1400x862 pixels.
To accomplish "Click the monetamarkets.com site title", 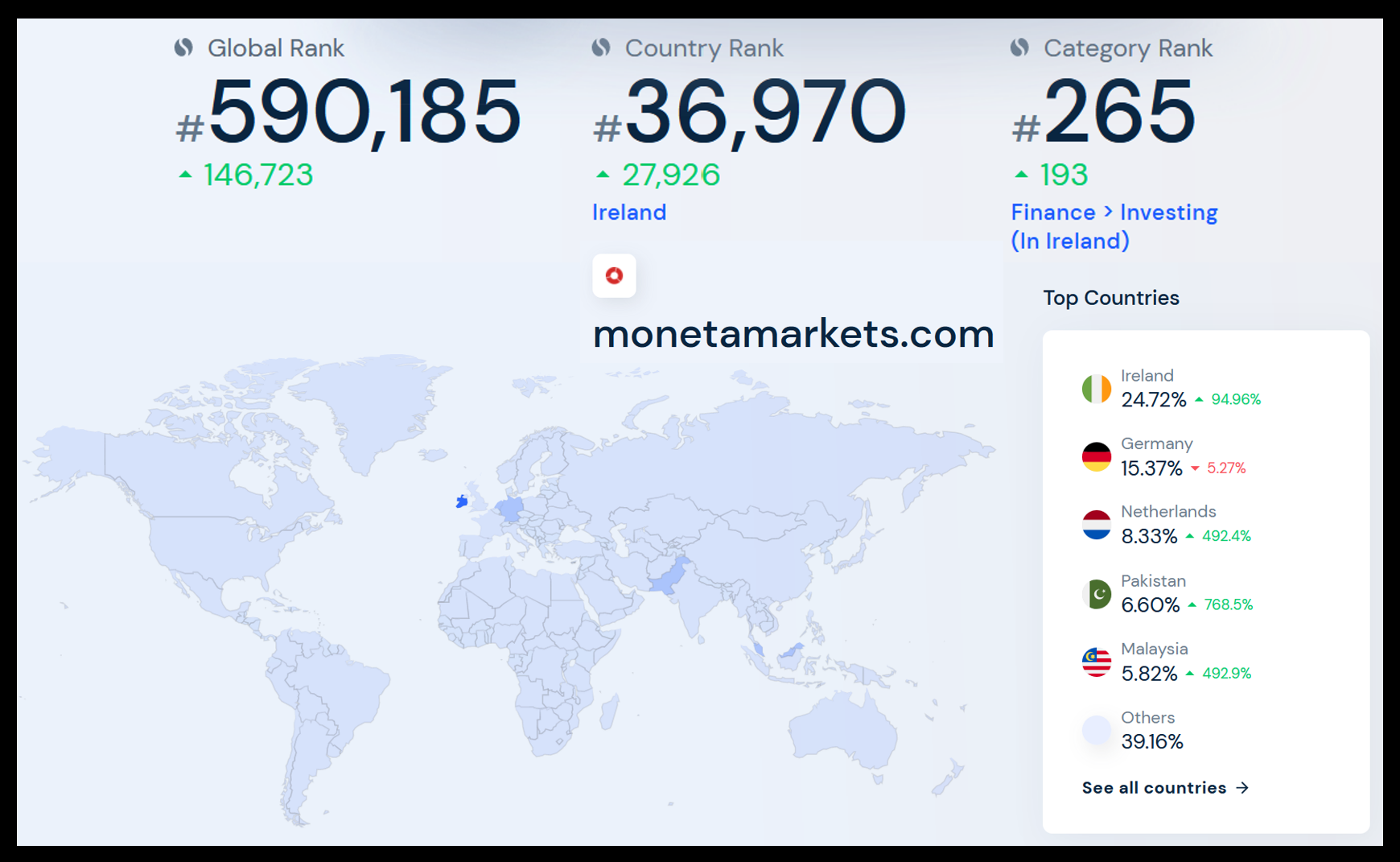I will click(793, 334).
